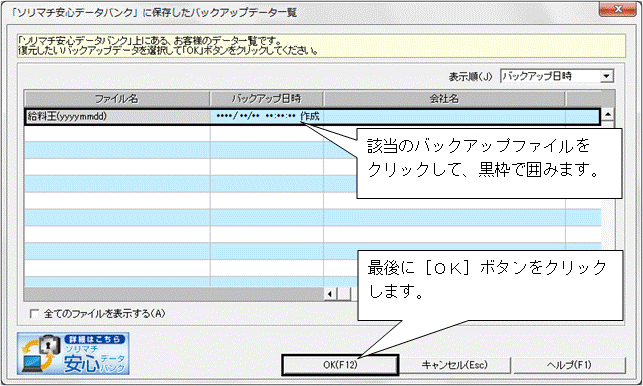Click the キャンセル(Esc) button

click(x=455, y=365)
